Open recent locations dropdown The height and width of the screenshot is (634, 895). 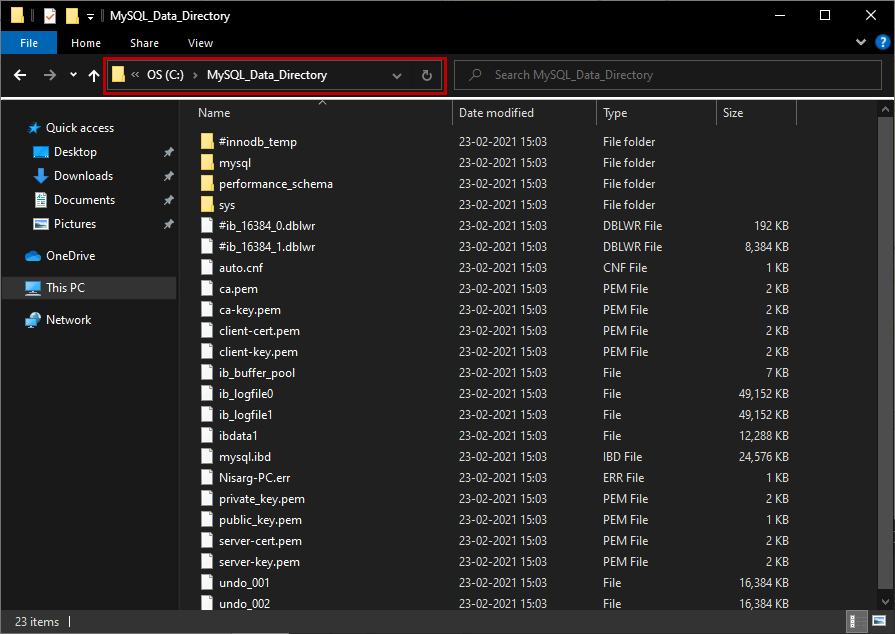tap(73, 75)
